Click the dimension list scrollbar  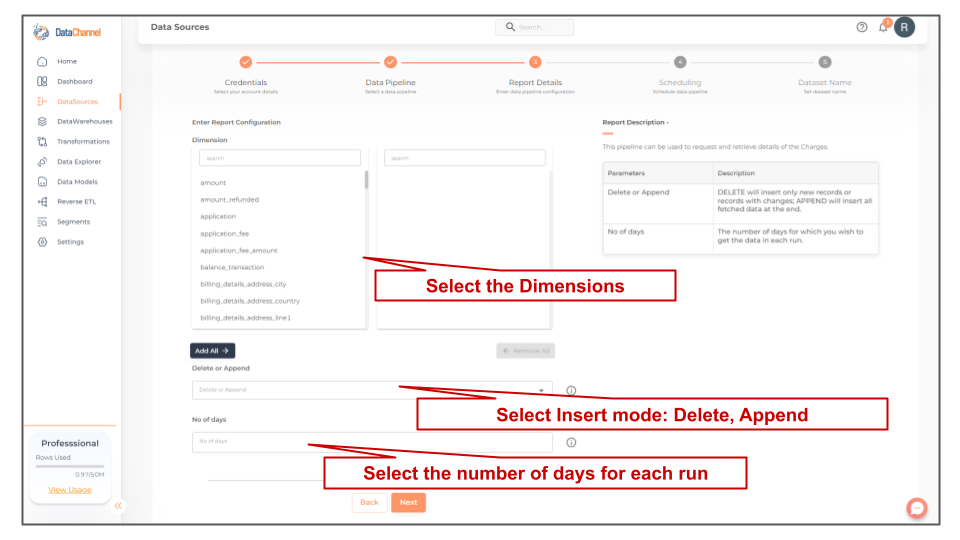click(366, 180)
